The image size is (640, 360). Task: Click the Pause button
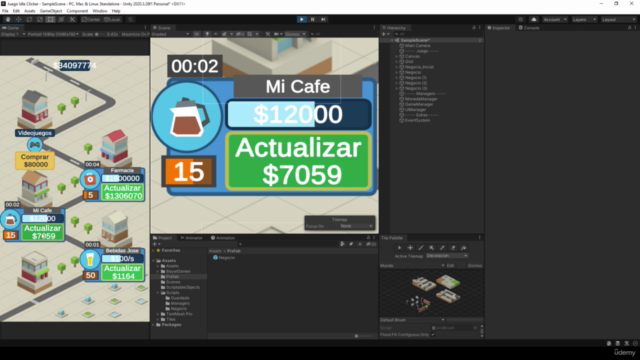coord(313,19)
